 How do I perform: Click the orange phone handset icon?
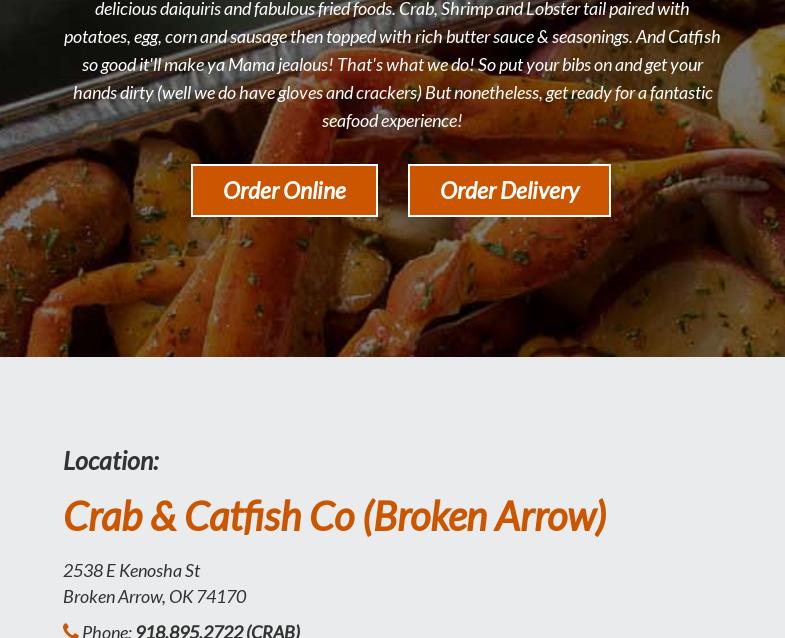(71, 631)
